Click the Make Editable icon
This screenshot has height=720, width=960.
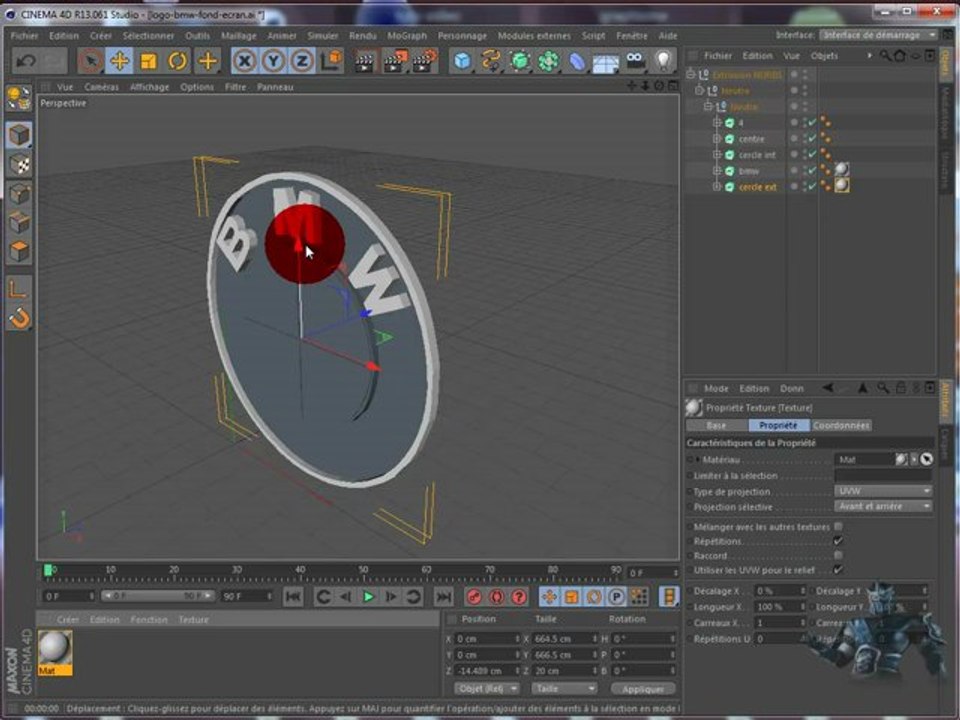[19, 97]
